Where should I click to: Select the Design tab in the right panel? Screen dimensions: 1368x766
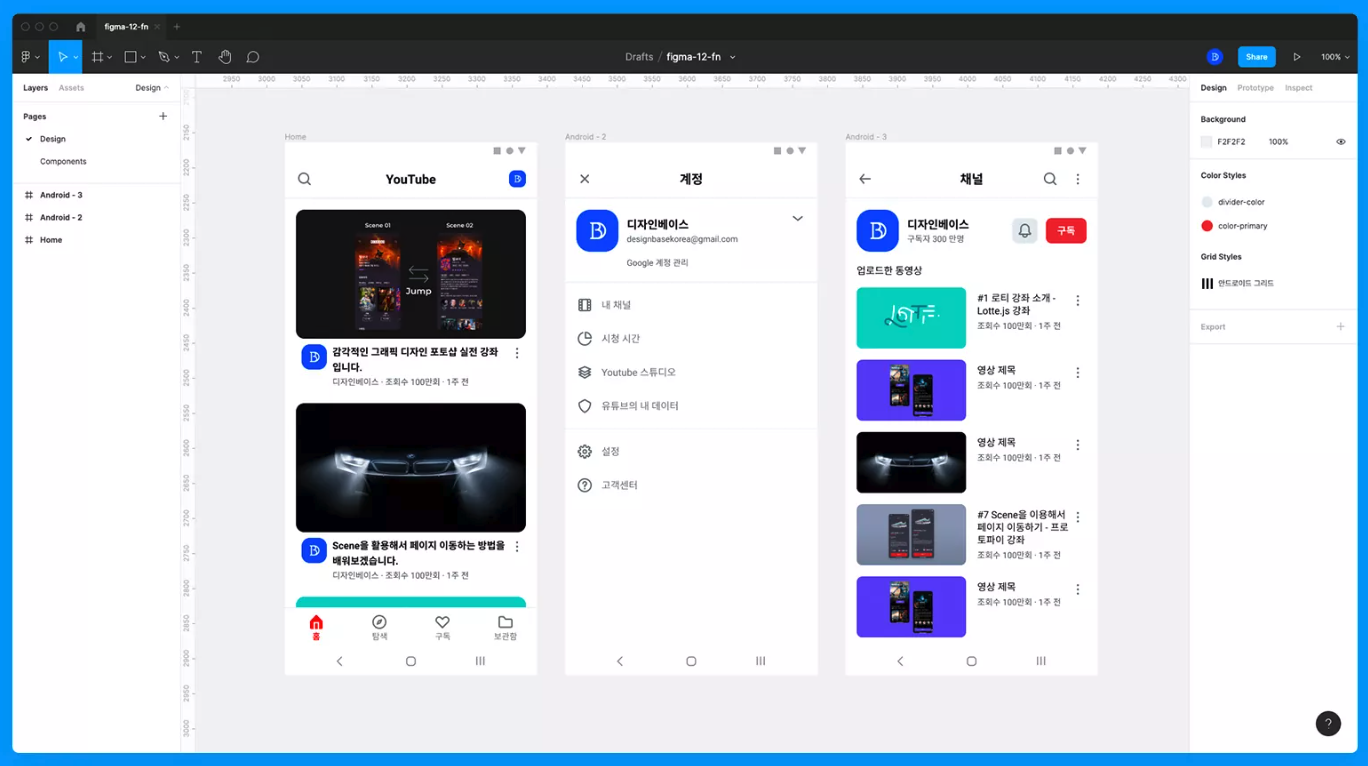[x=1213, y=88]
